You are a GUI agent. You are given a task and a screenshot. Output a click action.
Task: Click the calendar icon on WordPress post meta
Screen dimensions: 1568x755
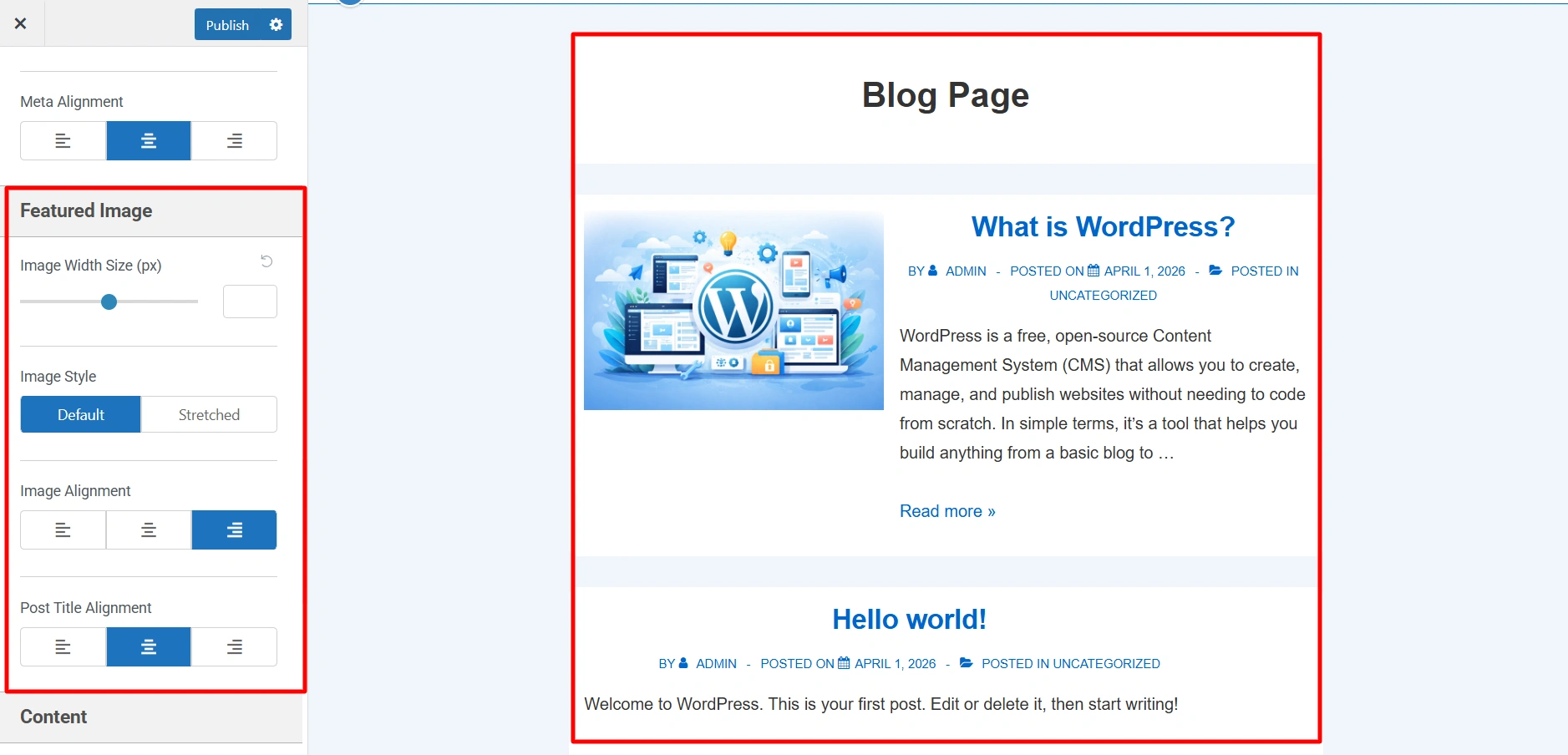tap(1094, 271)
